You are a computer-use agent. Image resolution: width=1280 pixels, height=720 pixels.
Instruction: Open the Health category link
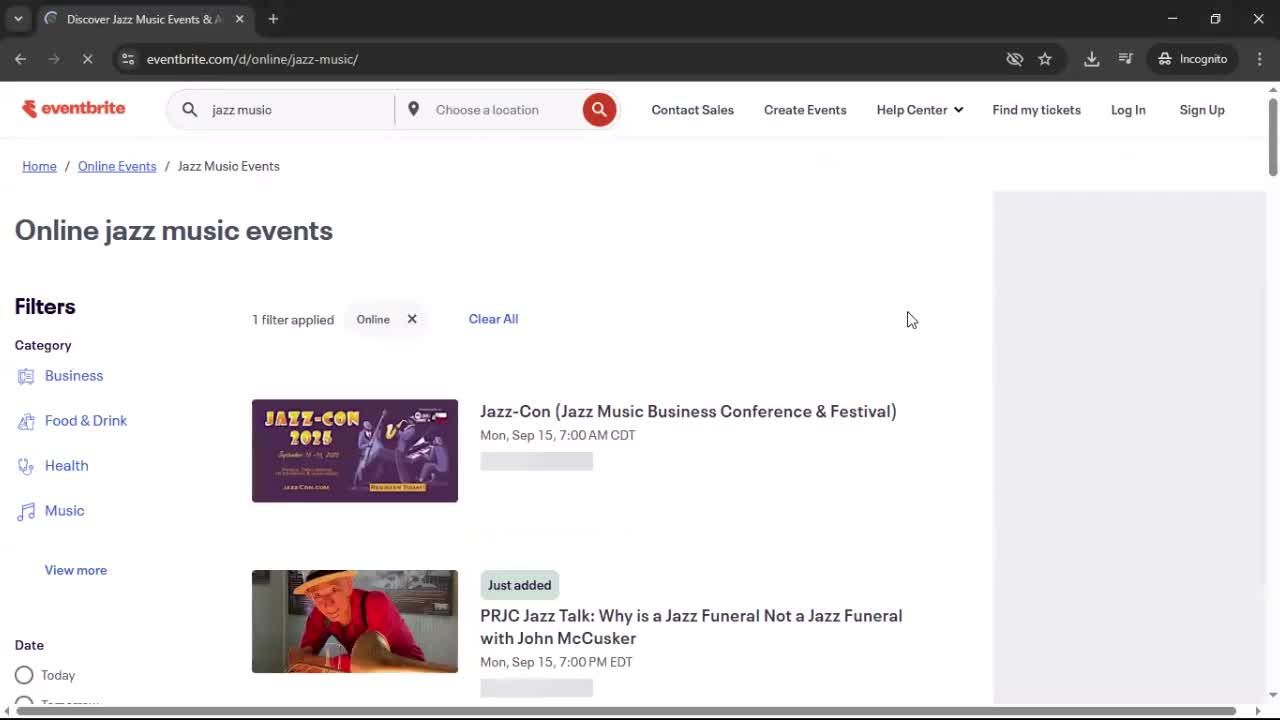(x=67, y=466)
